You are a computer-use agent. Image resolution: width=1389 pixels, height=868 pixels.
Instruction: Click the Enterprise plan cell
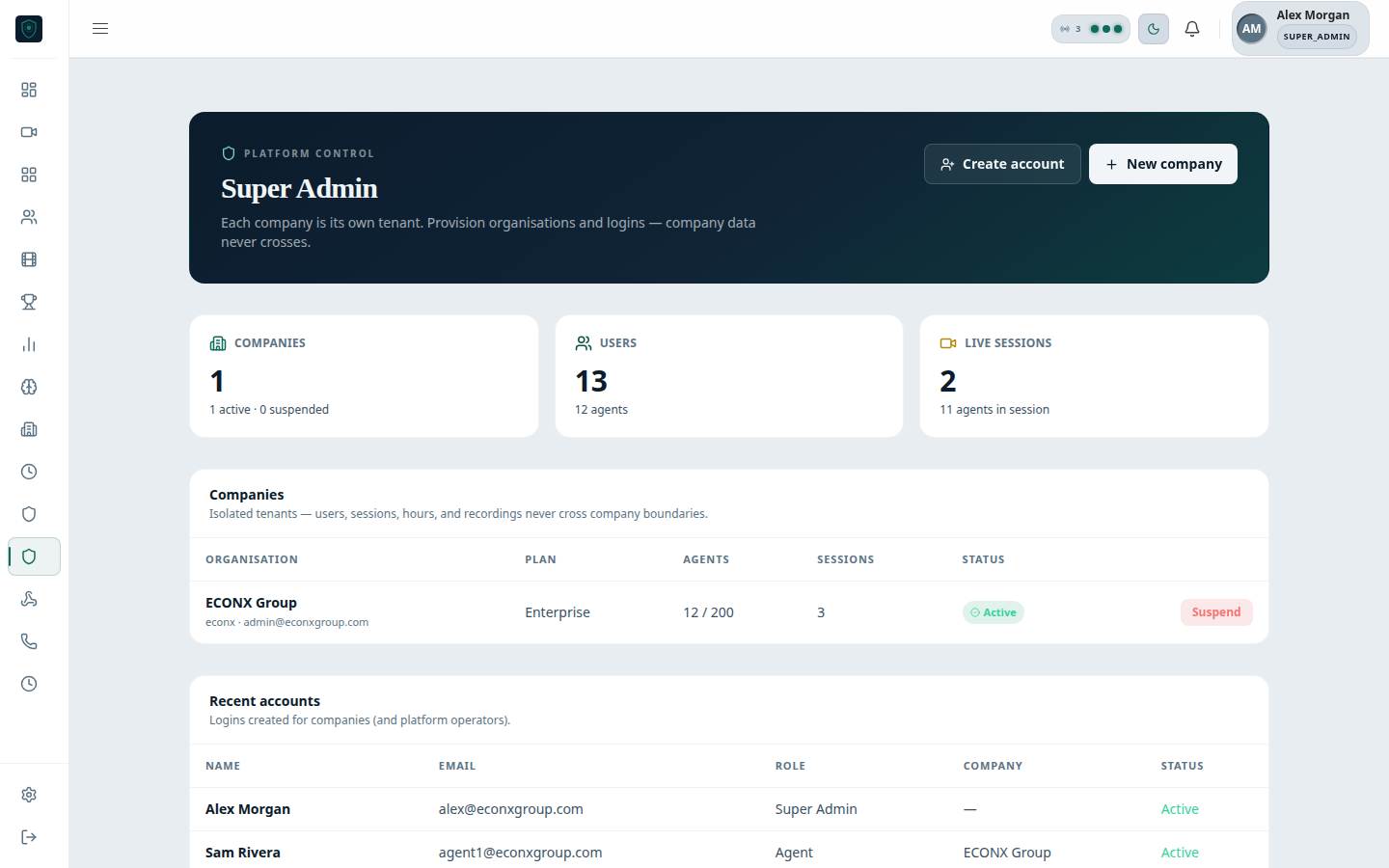point(558,612)
